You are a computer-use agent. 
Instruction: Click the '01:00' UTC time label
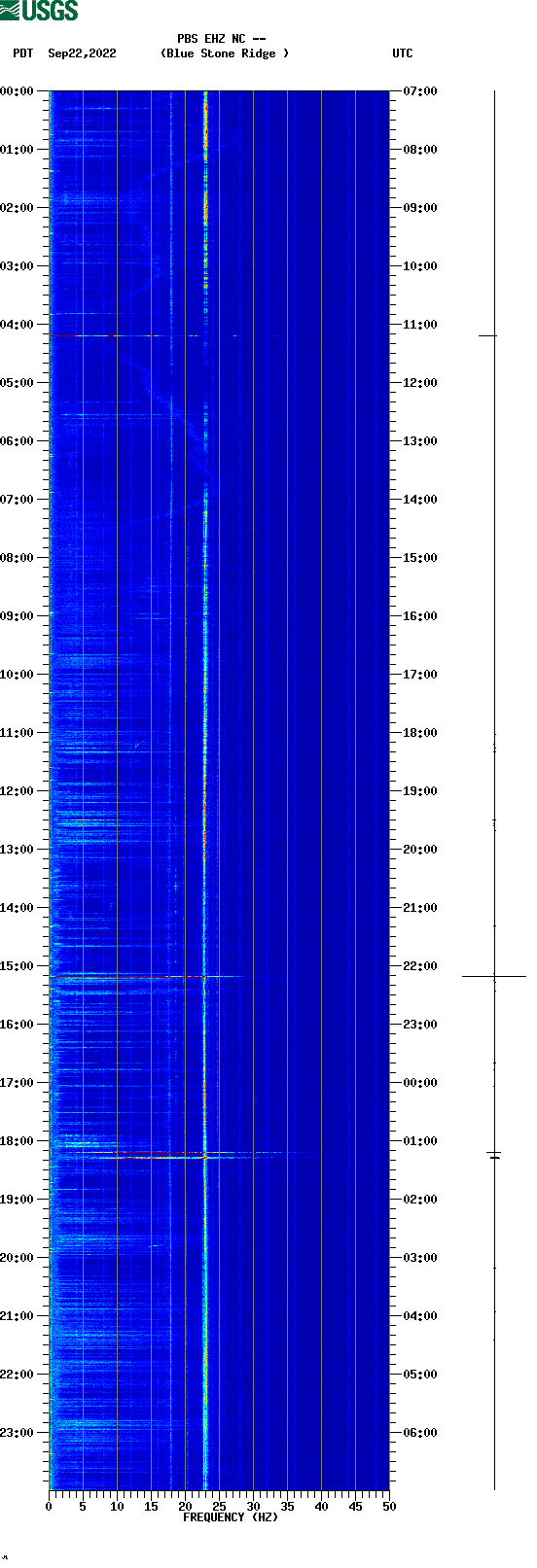click(x=420, y=1141)
